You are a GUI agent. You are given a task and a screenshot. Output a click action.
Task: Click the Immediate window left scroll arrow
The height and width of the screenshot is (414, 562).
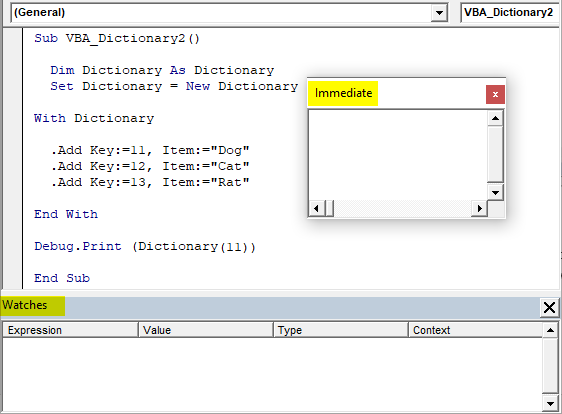(316, 208)
